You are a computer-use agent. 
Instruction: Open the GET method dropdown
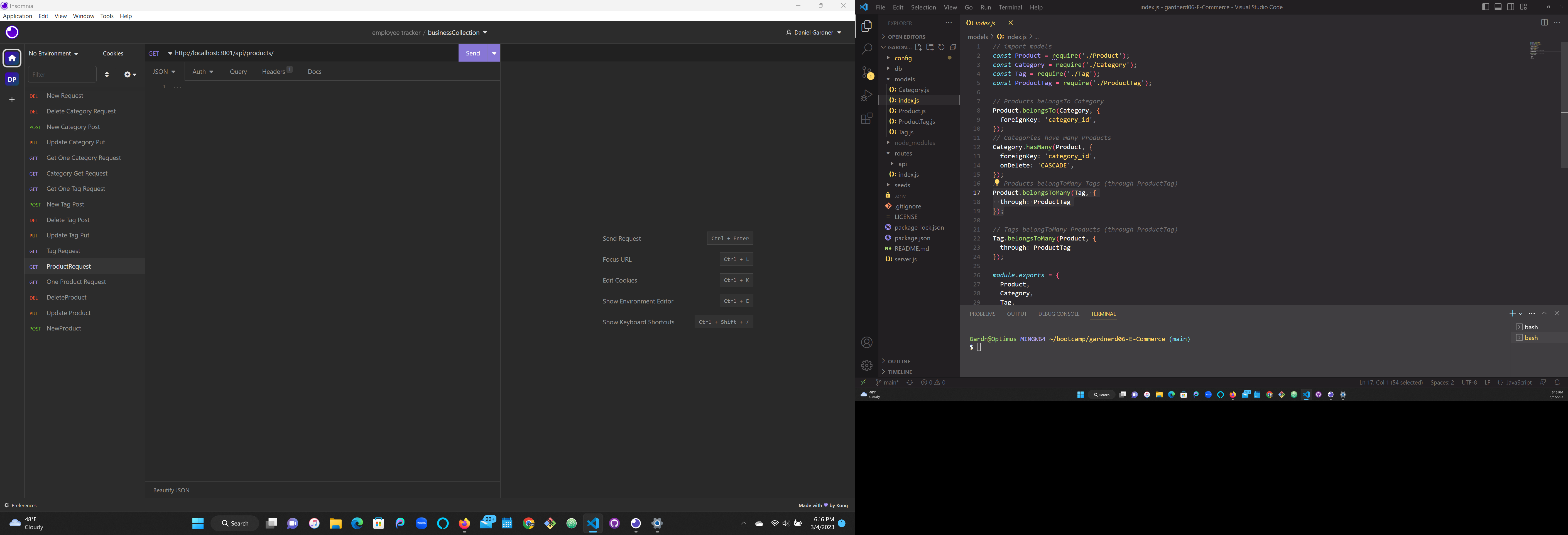[161, 53]
